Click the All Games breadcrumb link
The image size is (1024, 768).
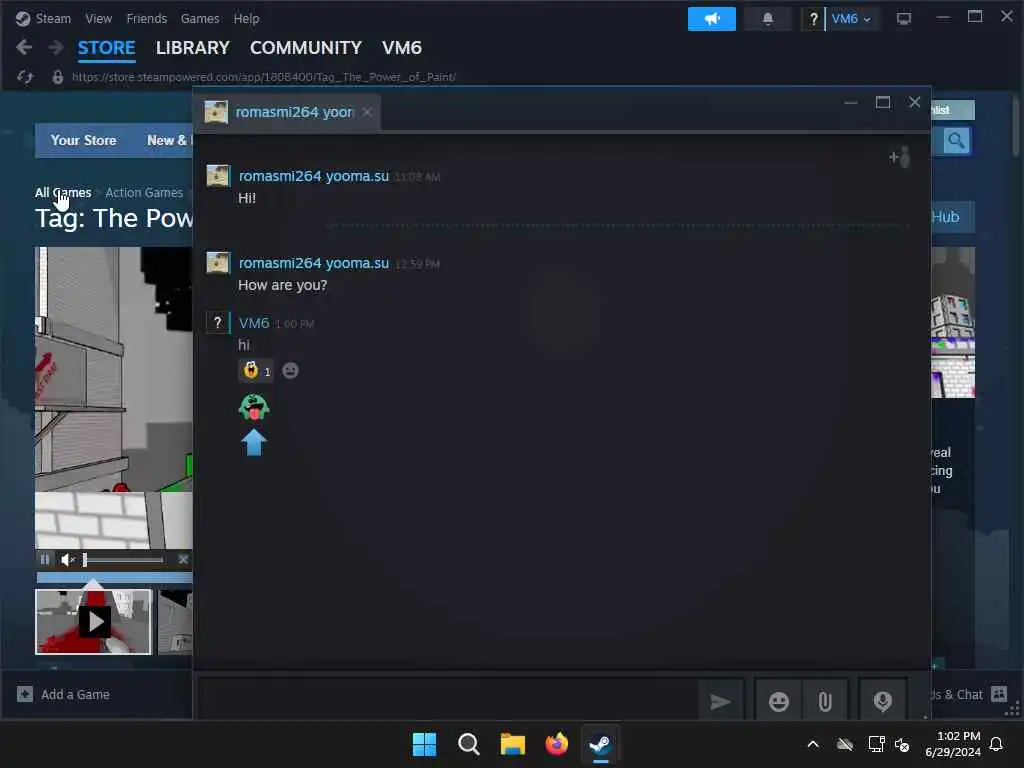63,193
